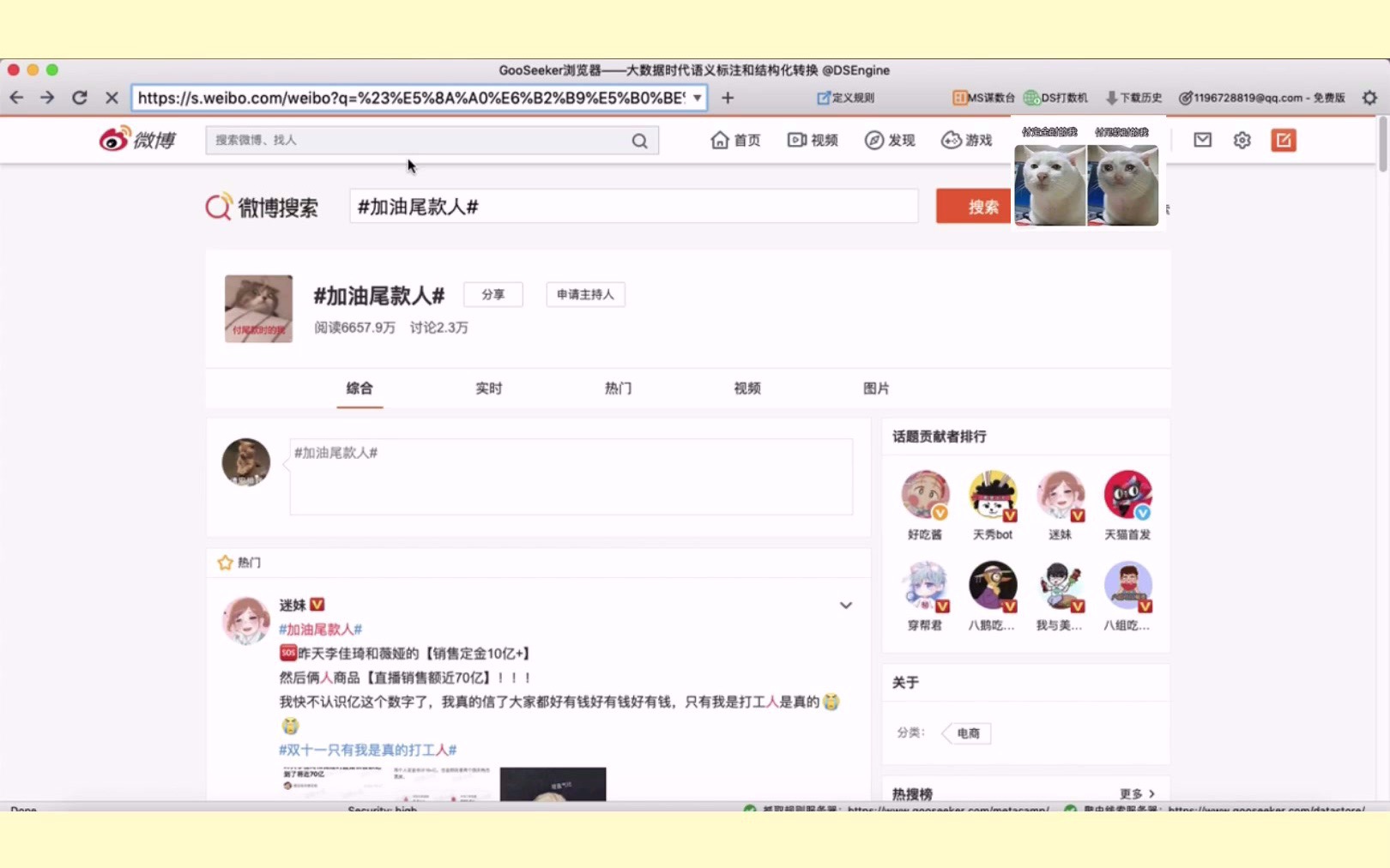Open 游戏 games in the navigation

(967, 140)
